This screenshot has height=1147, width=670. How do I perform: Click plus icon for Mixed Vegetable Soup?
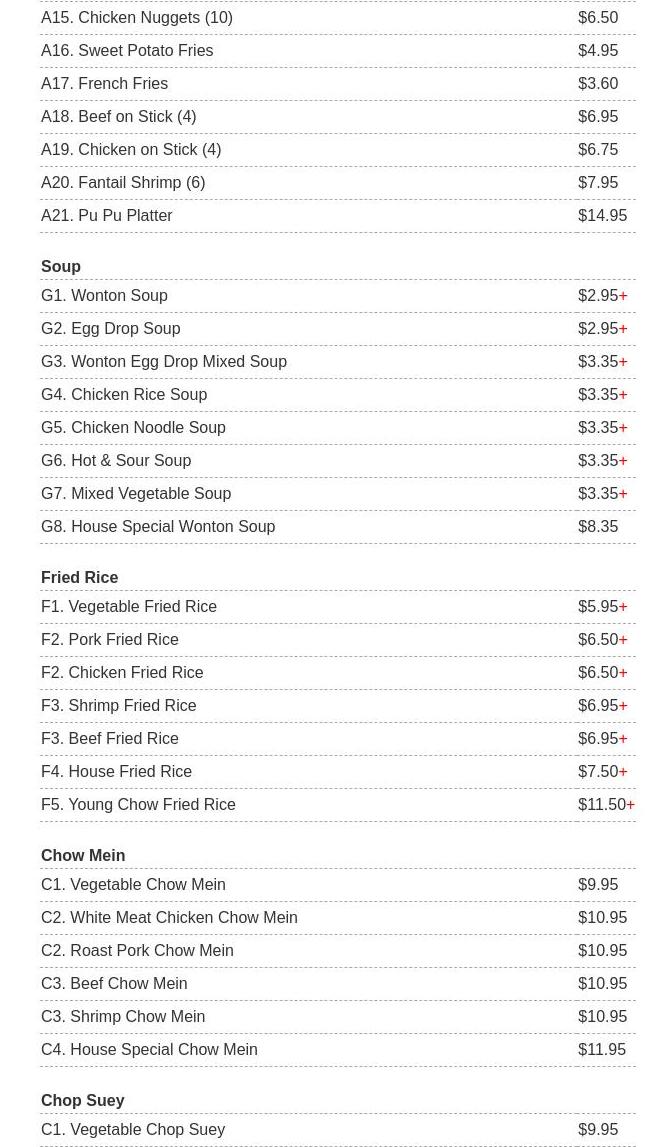623,494
